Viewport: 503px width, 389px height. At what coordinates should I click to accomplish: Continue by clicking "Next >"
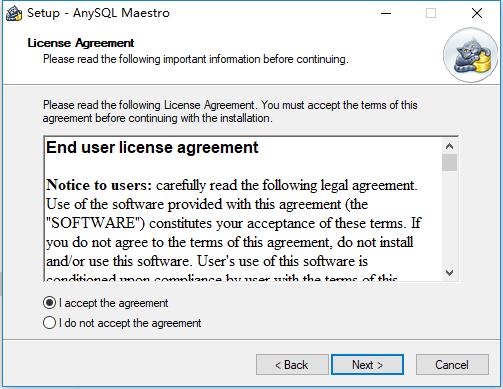(367, 365)
